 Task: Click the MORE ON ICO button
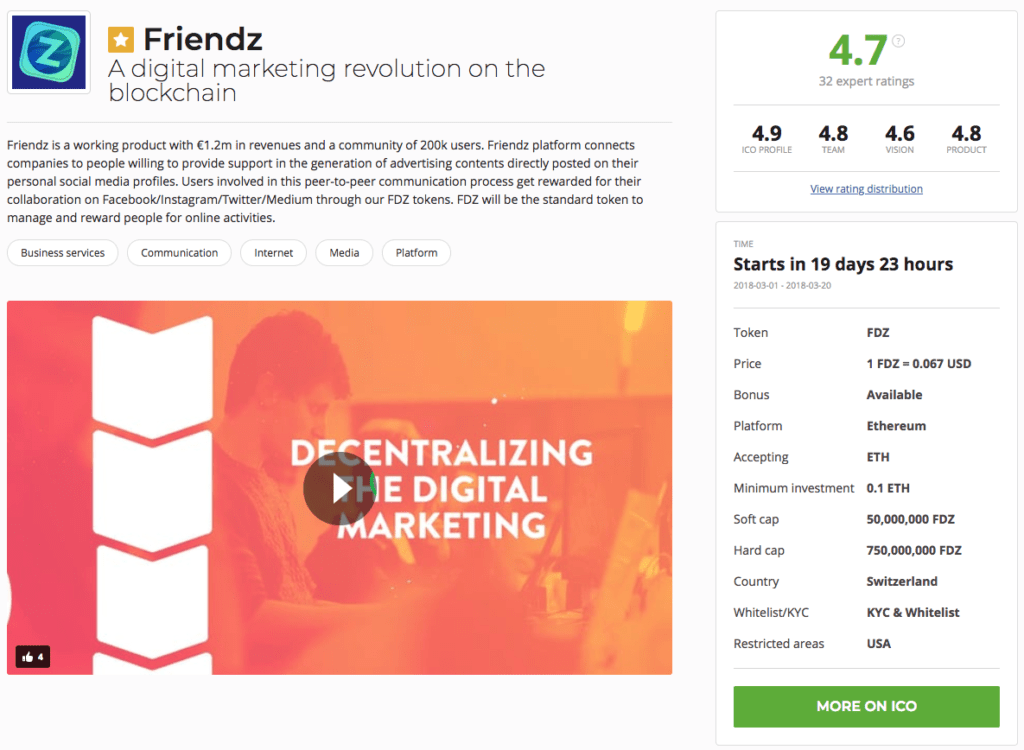click(866, 706)
